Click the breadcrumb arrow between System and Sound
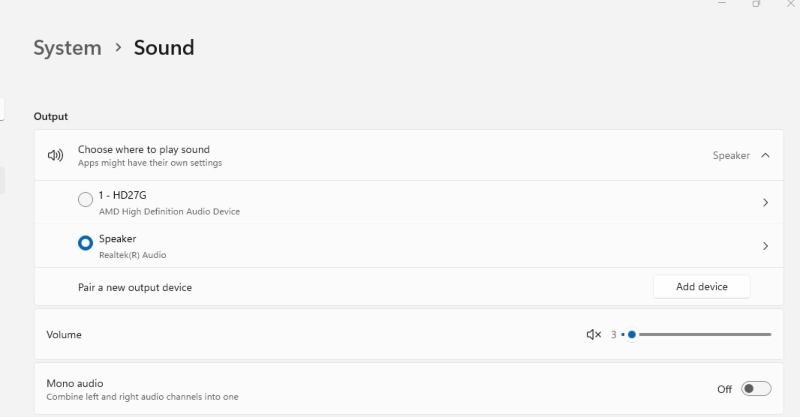 [x=117, y=47]
